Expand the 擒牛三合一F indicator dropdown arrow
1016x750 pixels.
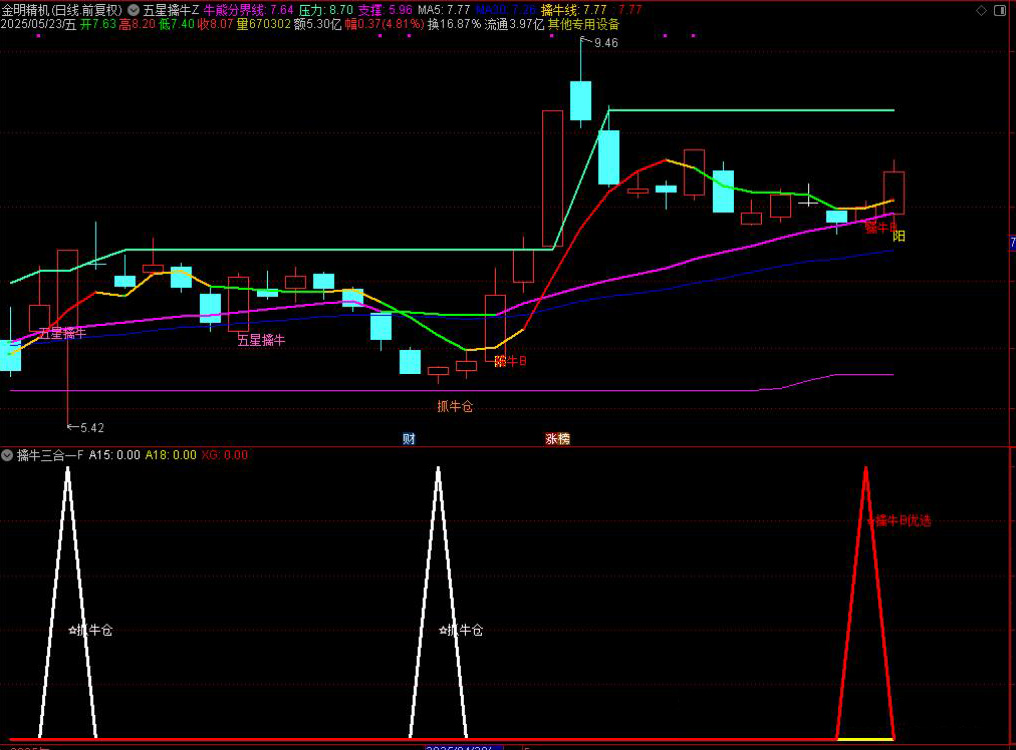coord(8,455)
